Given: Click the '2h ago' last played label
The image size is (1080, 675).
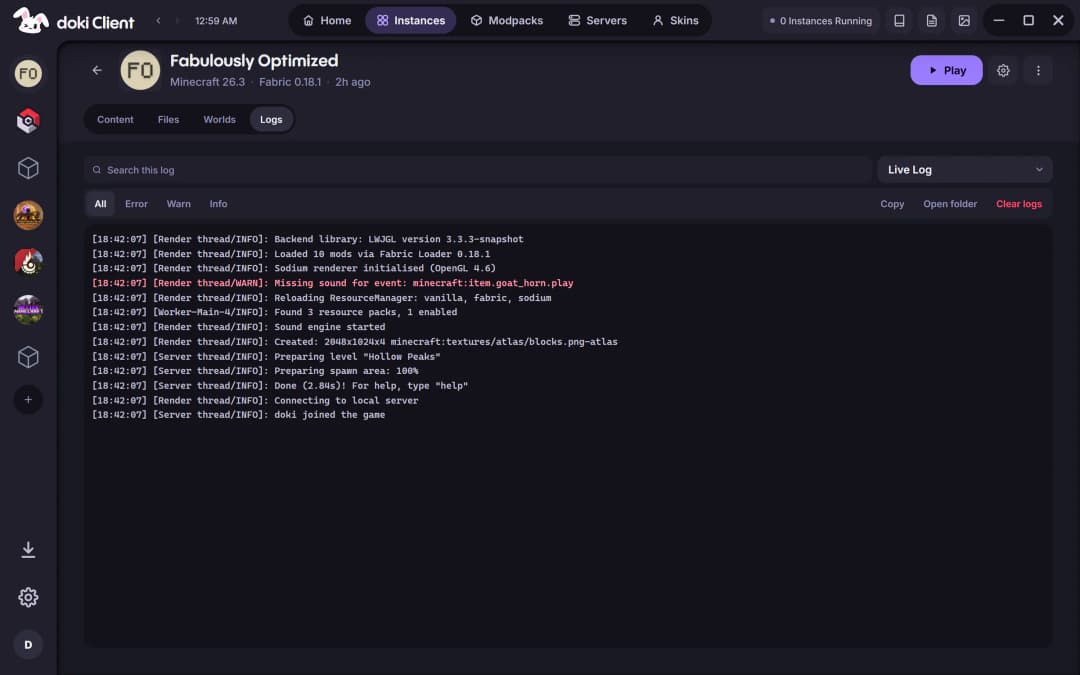Looking at the screenshot, I should tap(353, 82).
